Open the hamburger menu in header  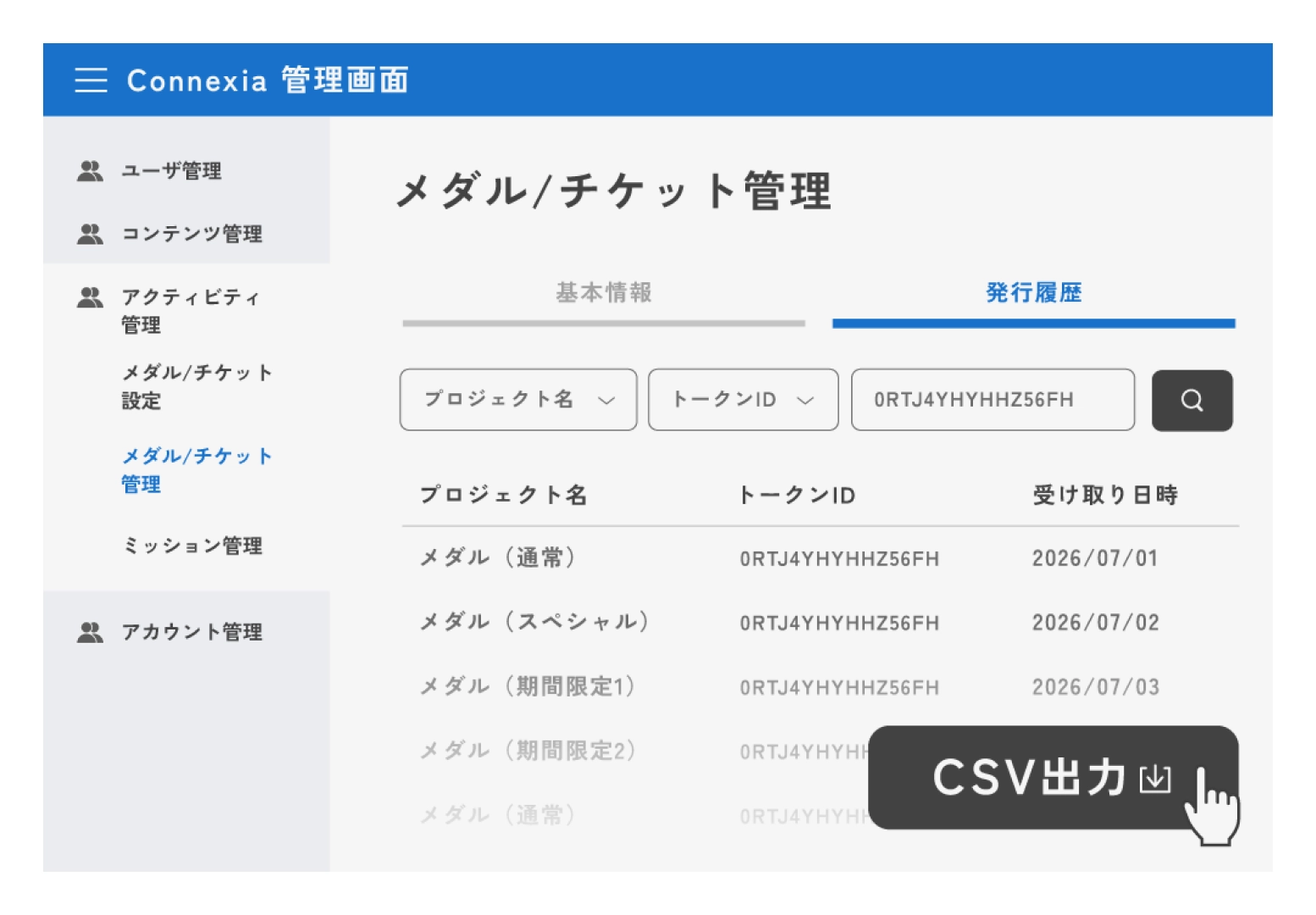91,80
